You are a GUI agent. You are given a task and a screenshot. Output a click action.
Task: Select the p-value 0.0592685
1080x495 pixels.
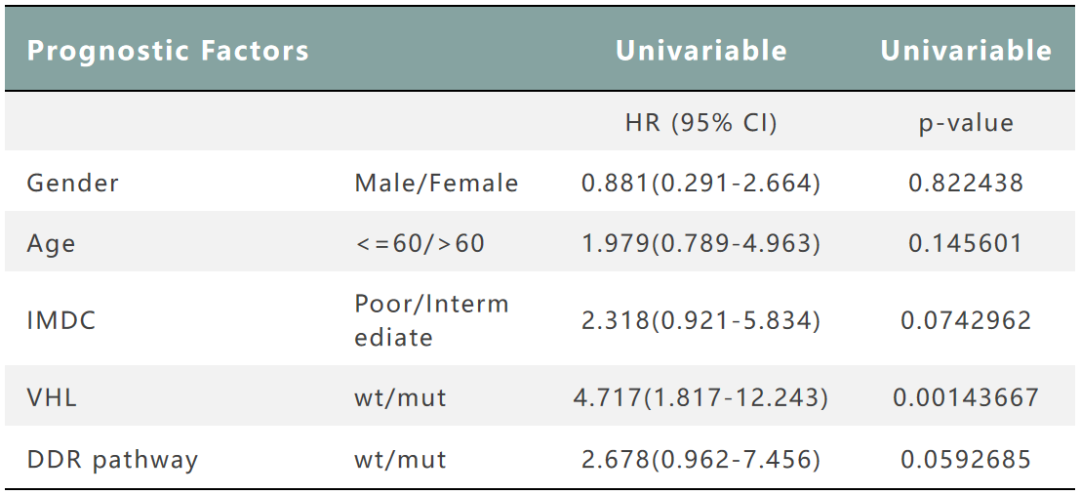(x=965, y=459)
